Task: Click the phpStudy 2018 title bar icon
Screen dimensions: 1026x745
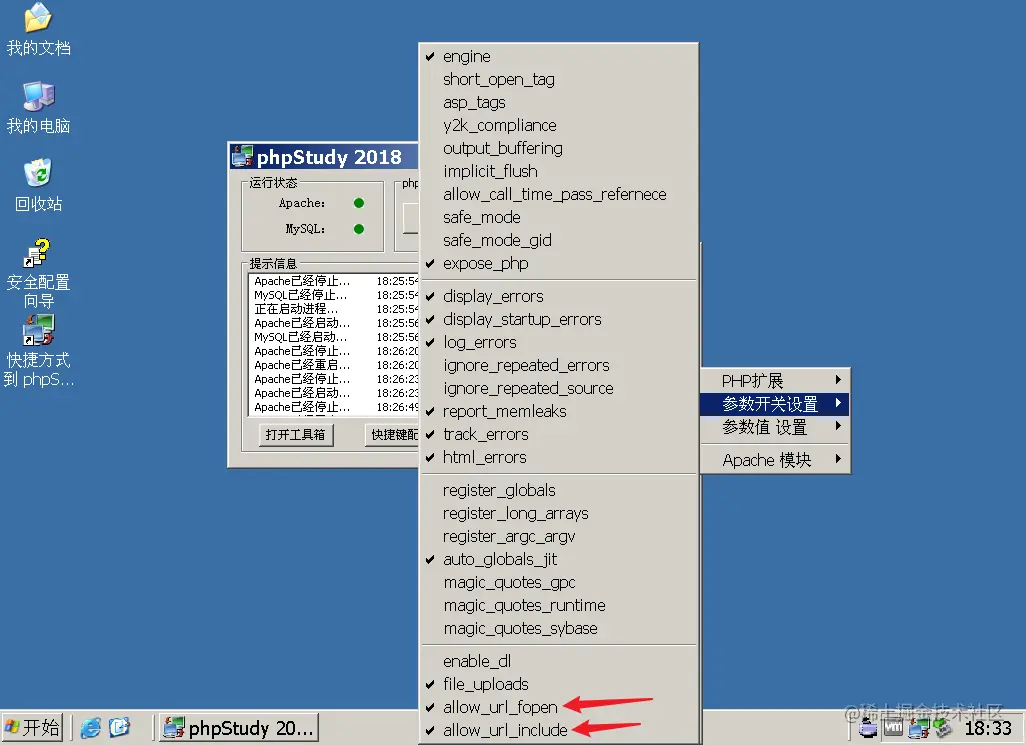Action: pos(242,156)
